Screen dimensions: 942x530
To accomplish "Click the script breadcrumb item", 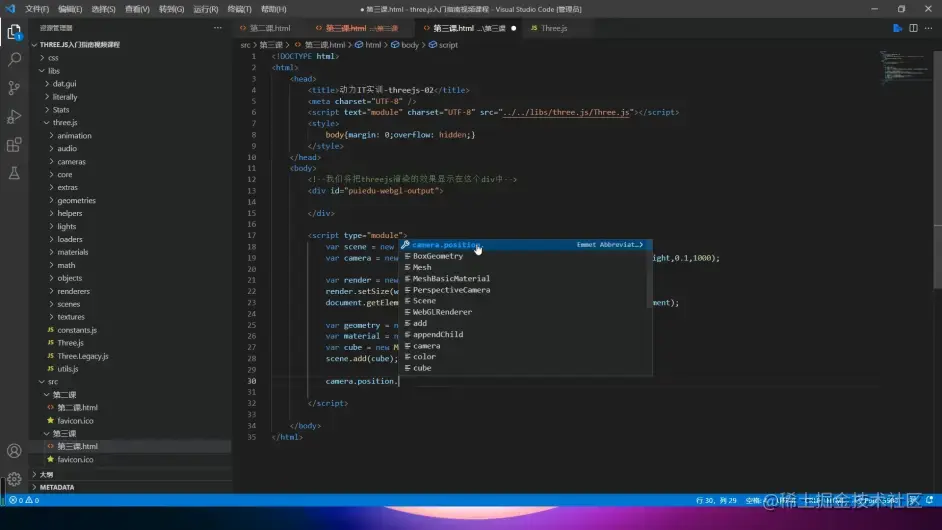I will pos(443,45).
